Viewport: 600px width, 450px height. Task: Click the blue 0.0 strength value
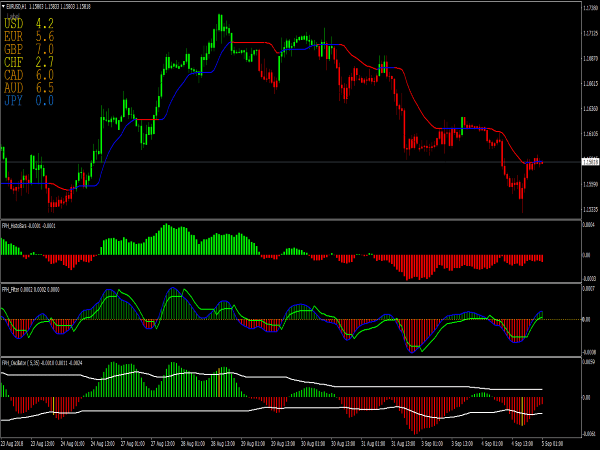[45, 101]
